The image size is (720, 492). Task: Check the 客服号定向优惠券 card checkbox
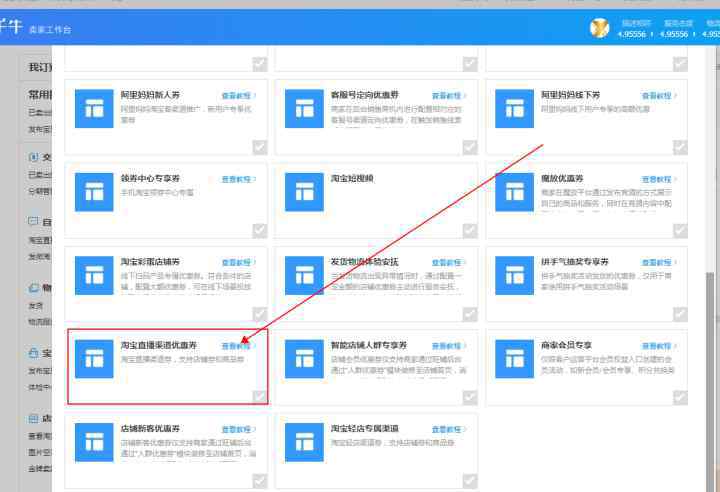click(x=470, y=147)
